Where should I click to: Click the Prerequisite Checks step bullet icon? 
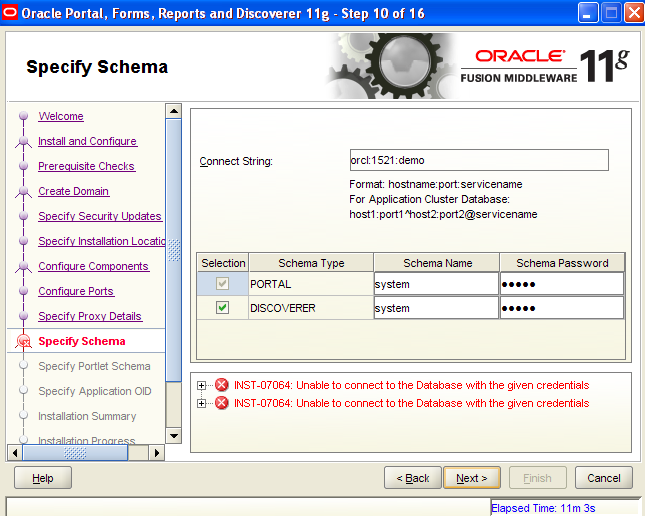(23, 166)
